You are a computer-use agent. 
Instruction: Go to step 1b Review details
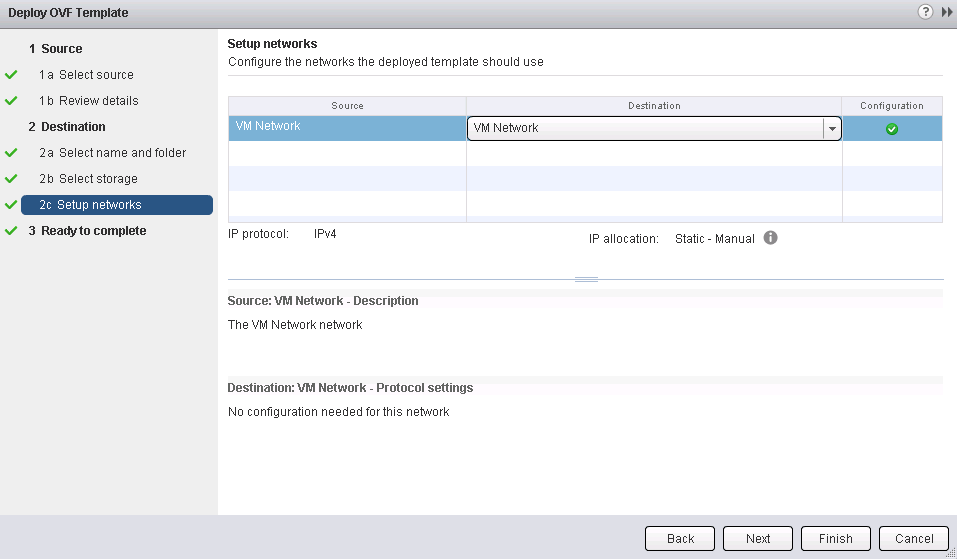(x=98, y=101)
